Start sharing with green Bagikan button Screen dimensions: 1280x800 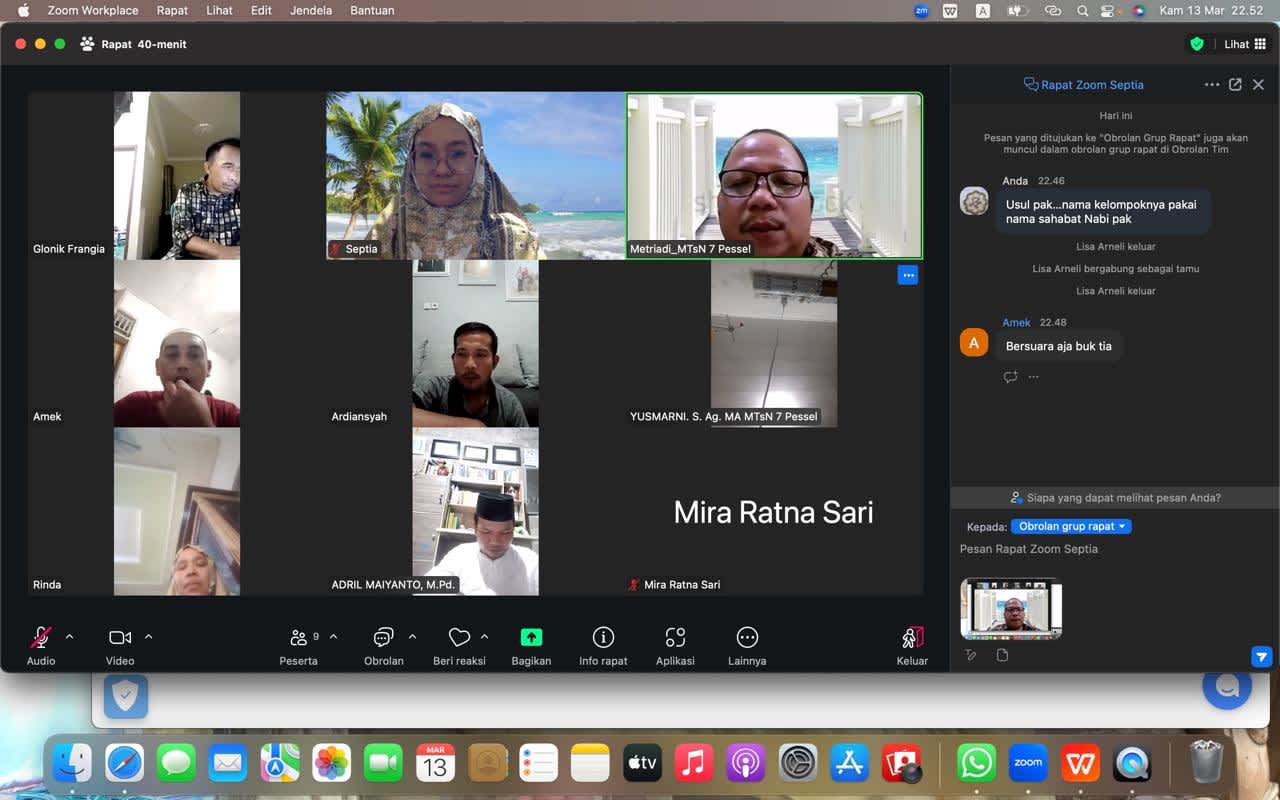tap(531, 646)
